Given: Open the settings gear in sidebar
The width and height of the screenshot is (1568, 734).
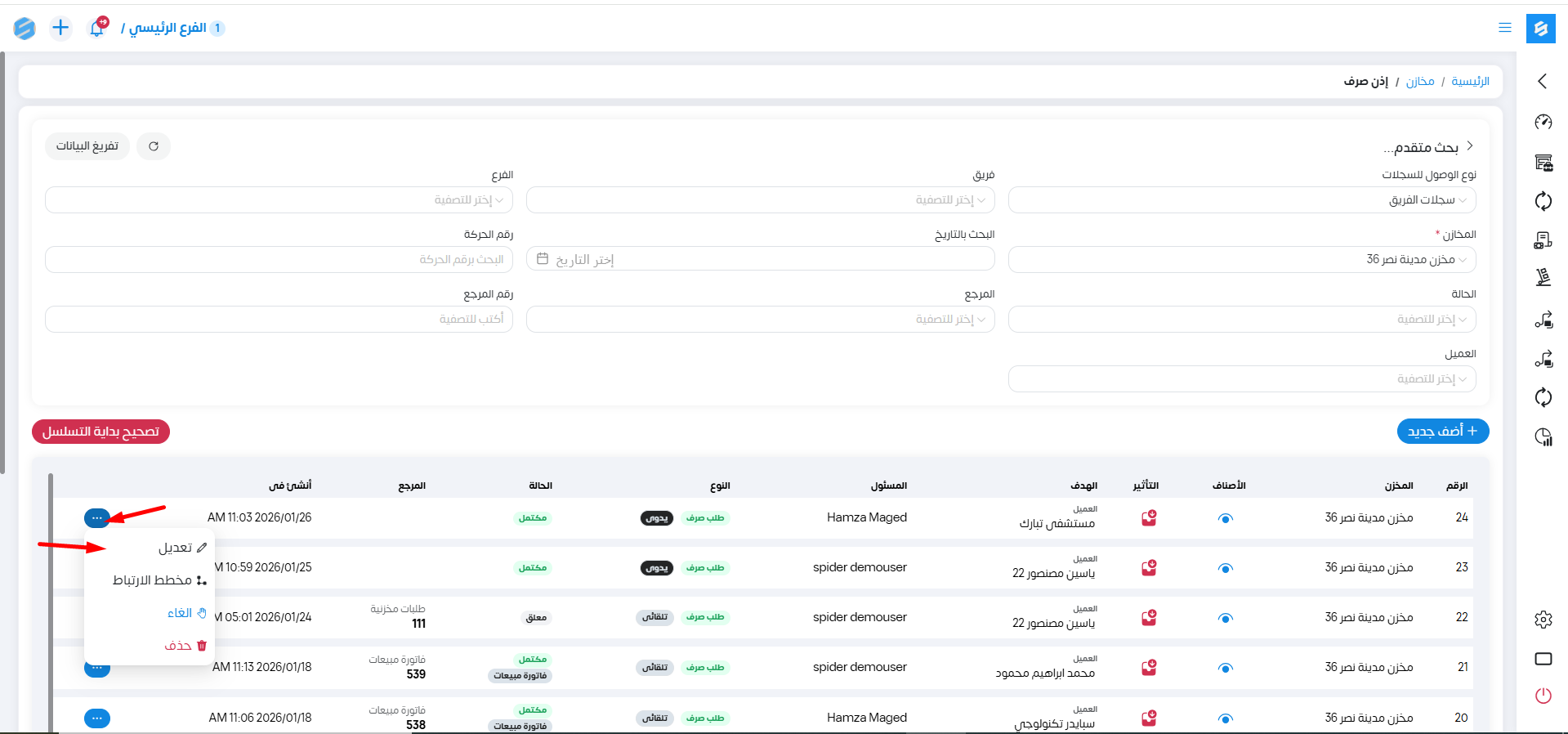Looking at the screenshot, I should (1543, 620).
